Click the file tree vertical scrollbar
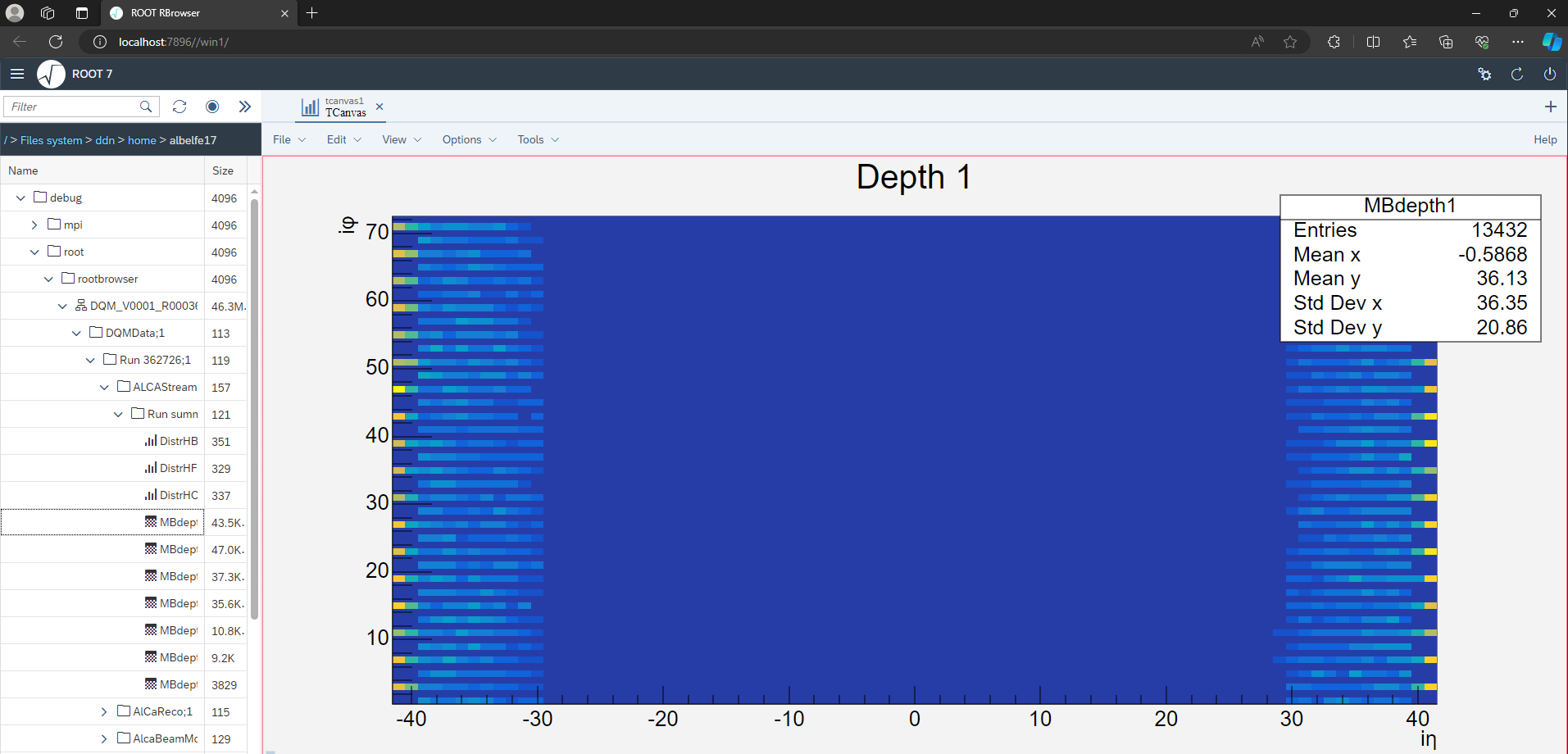This screenshot has width=1568, height=754. (x=254, y=410)
